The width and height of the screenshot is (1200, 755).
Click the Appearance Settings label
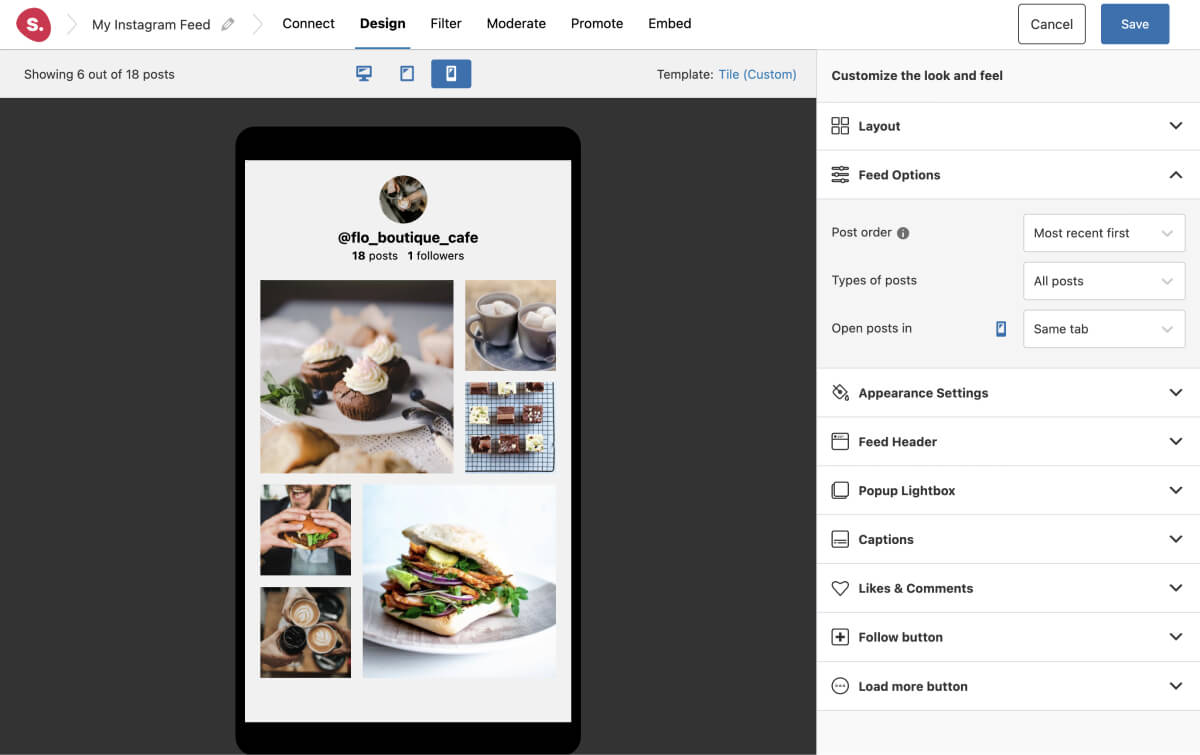pyautogui.click(x=923, y=393)
